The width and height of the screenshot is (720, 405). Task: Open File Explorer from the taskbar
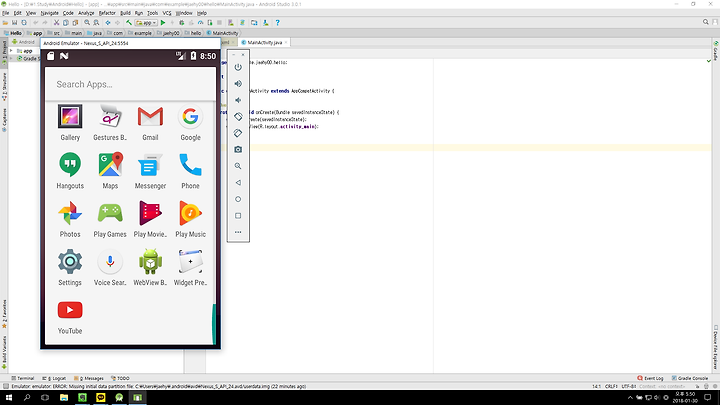click(x=64, y=398)
